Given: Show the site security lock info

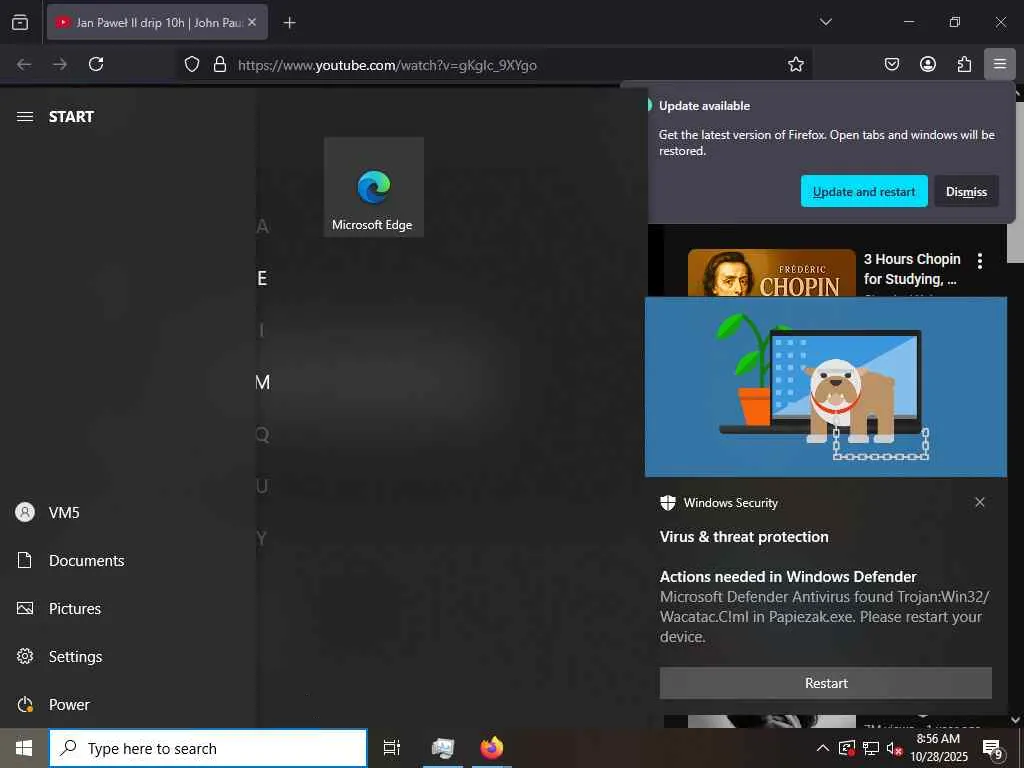Looking at the screenshot, I should pos(220,64).
